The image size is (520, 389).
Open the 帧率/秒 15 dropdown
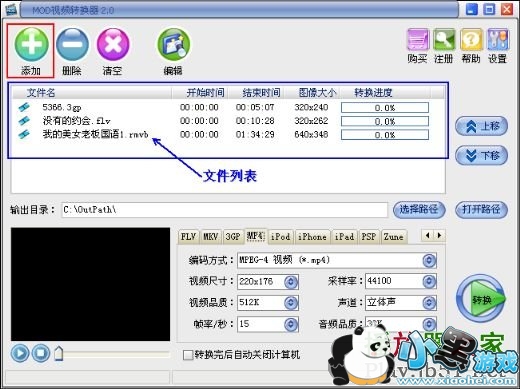(291, 324)
